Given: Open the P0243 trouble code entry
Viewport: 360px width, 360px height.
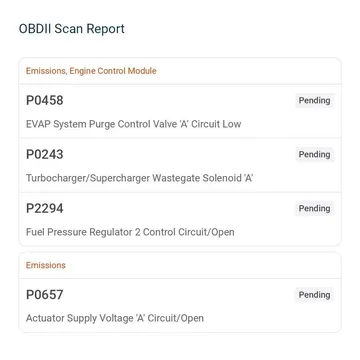Looking at the screenshot, I should click(180, 165).
